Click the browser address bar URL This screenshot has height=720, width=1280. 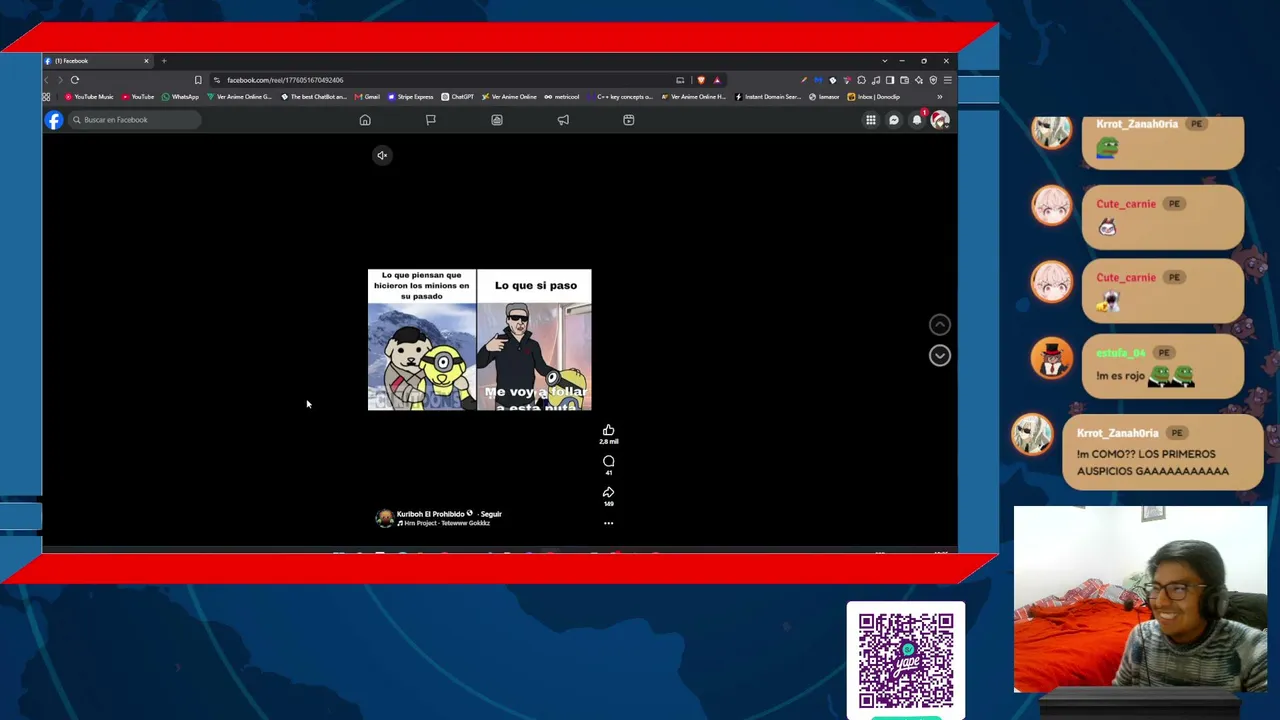click(285, 80)
